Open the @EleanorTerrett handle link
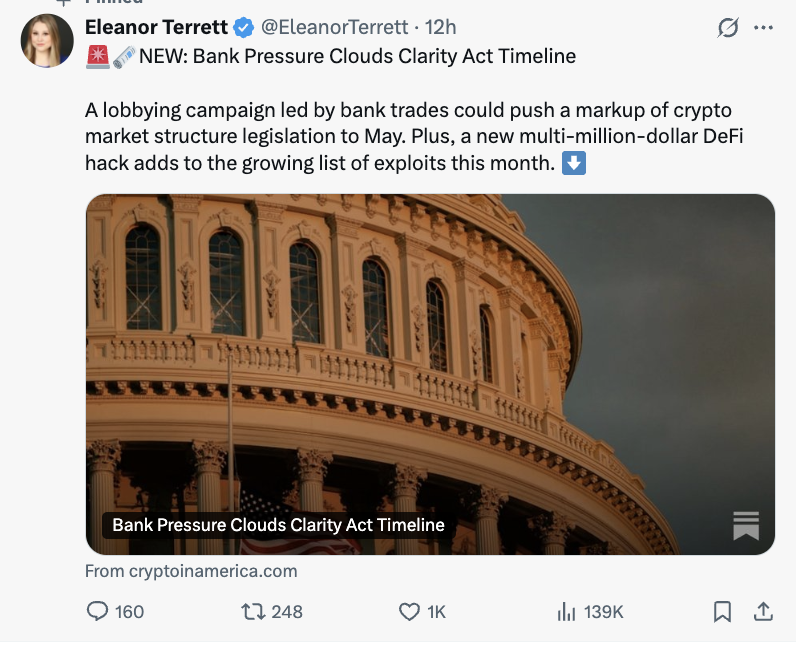796x646 pixels. [x=335, y=27]
